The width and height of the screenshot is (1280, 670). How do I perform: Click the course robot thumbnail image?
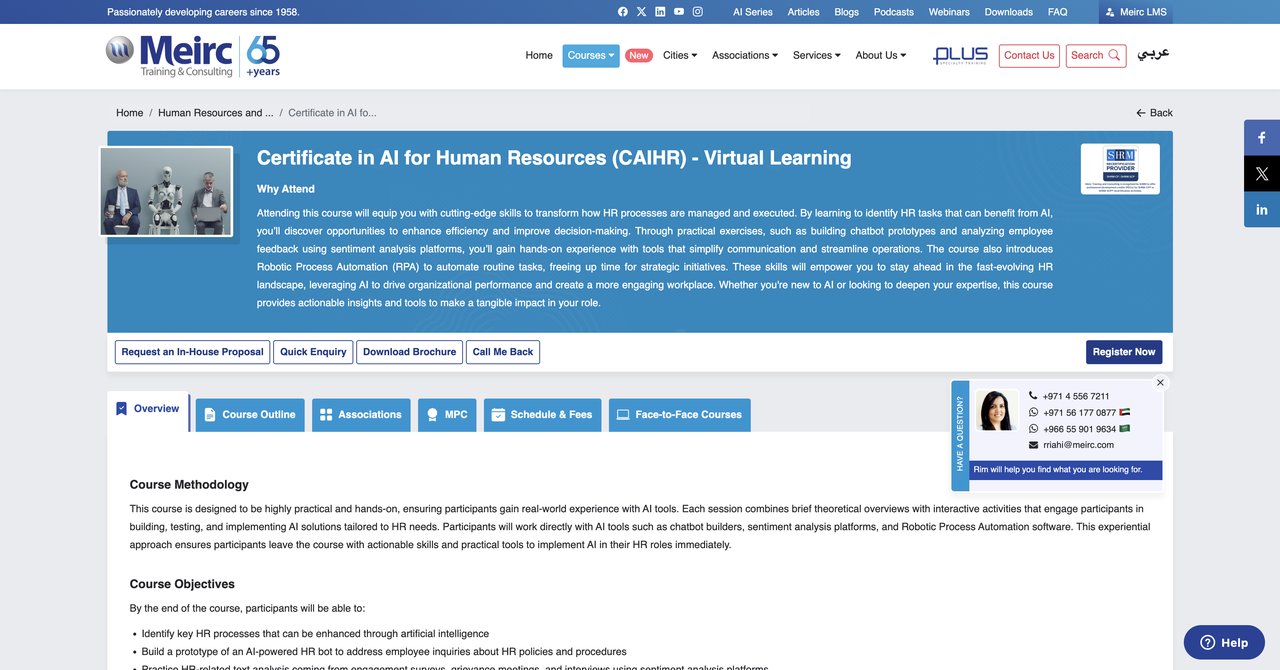click(166, 192)
